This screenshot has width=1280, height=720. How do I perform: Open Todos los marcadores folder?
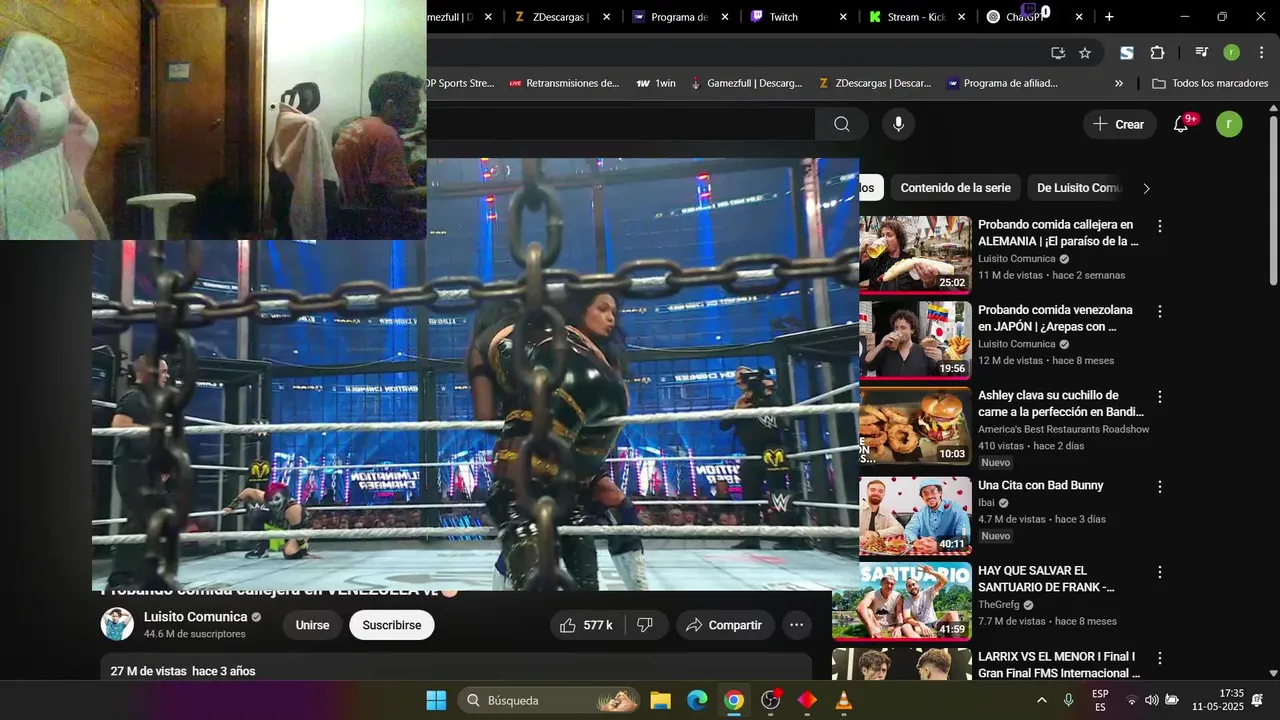pos(1211,83)
